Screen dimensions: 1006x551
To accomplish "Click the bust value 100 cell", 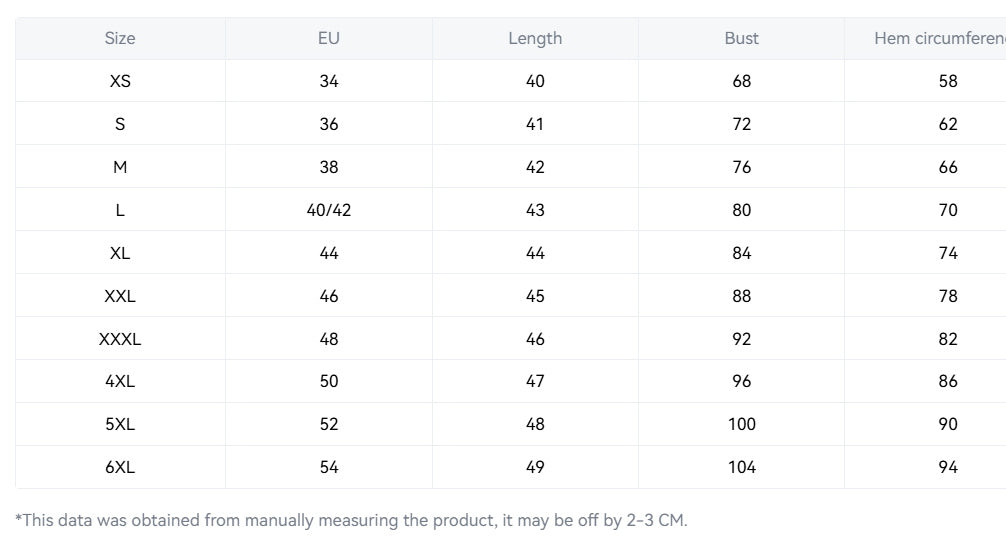I will (742, 425).
